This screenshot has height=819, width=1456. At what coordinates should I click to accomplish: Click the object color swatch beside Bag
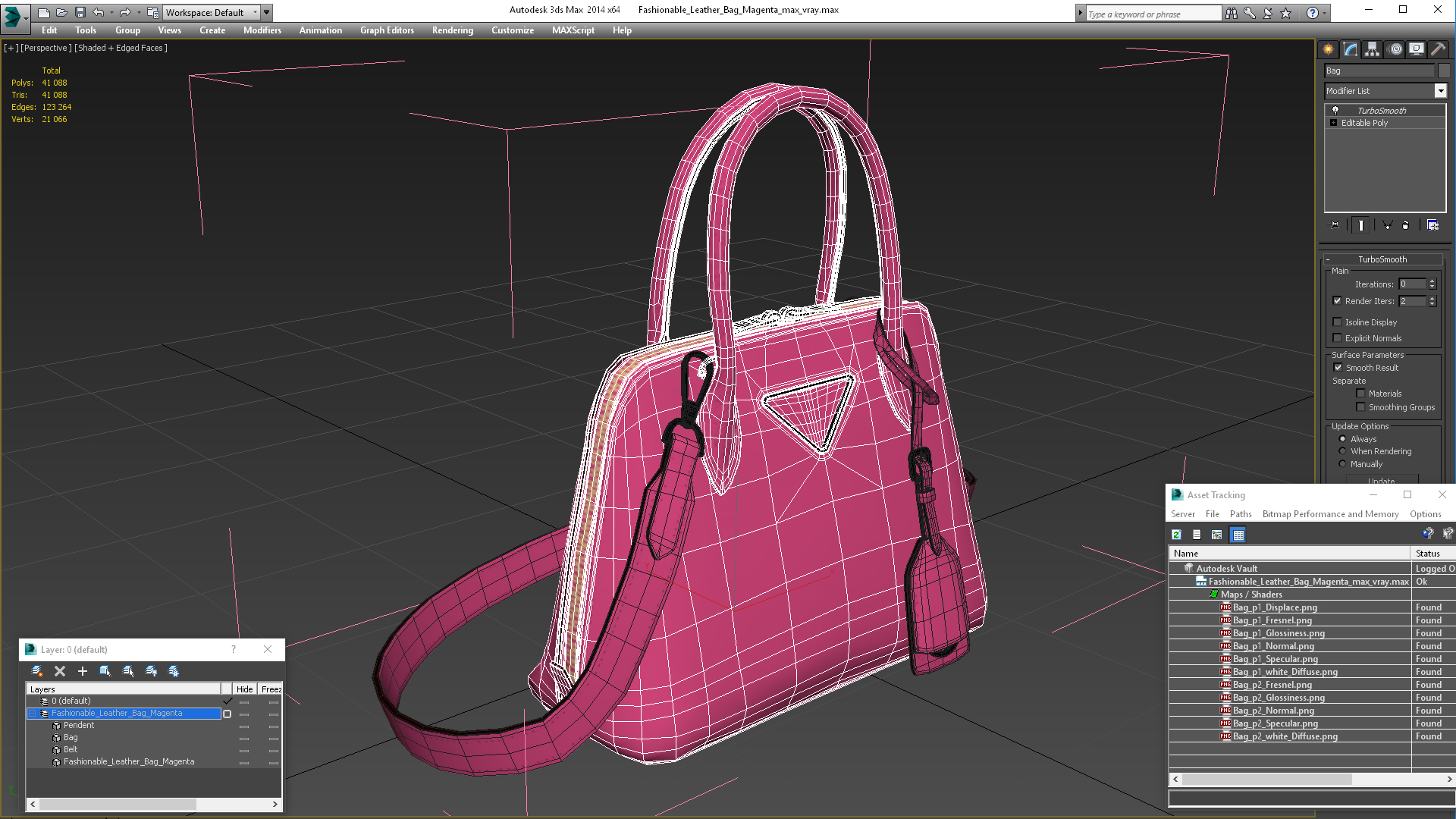(x=1444, y=71)
